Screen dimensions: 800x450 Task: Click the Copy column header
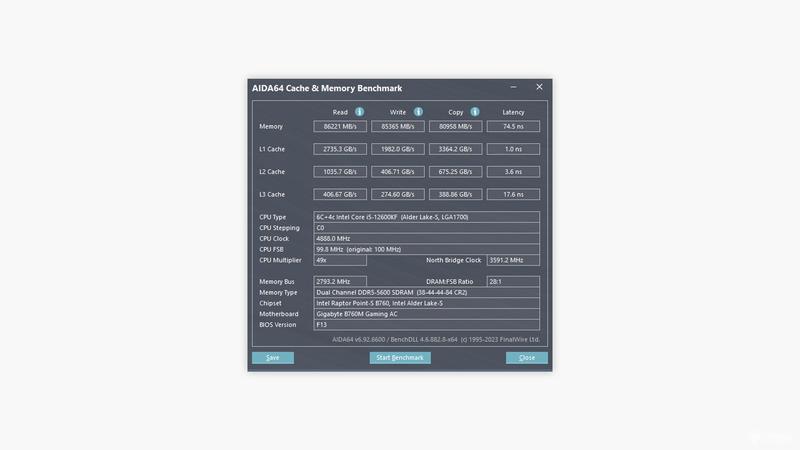[456, 112]
